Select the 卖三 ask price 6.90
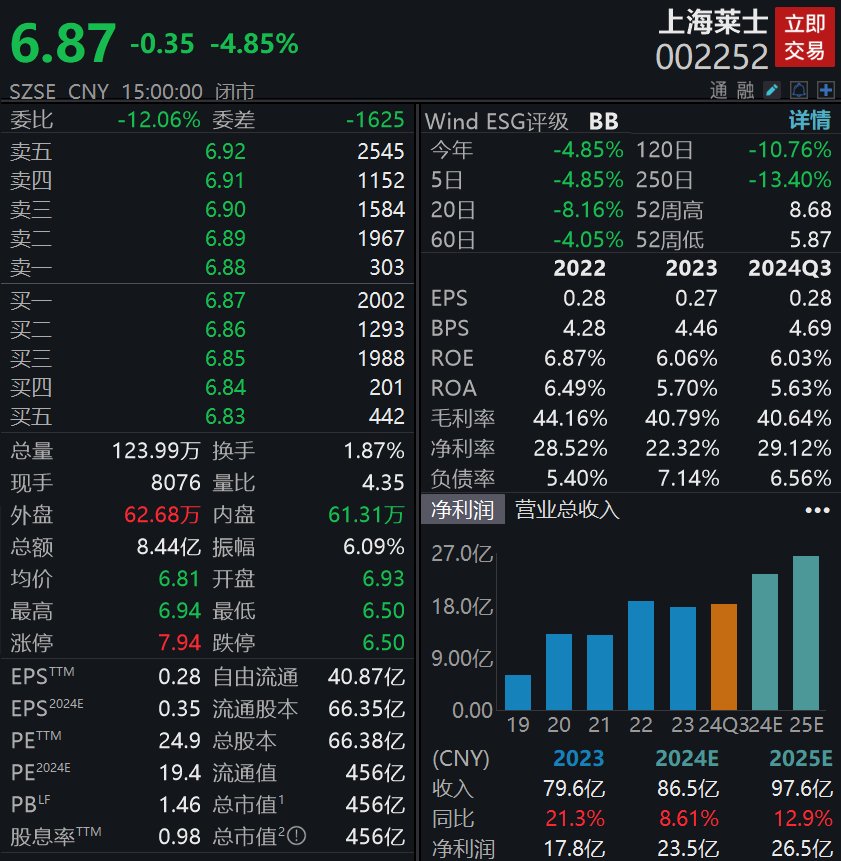Screen dimensions: 841x861 (225, 209)
